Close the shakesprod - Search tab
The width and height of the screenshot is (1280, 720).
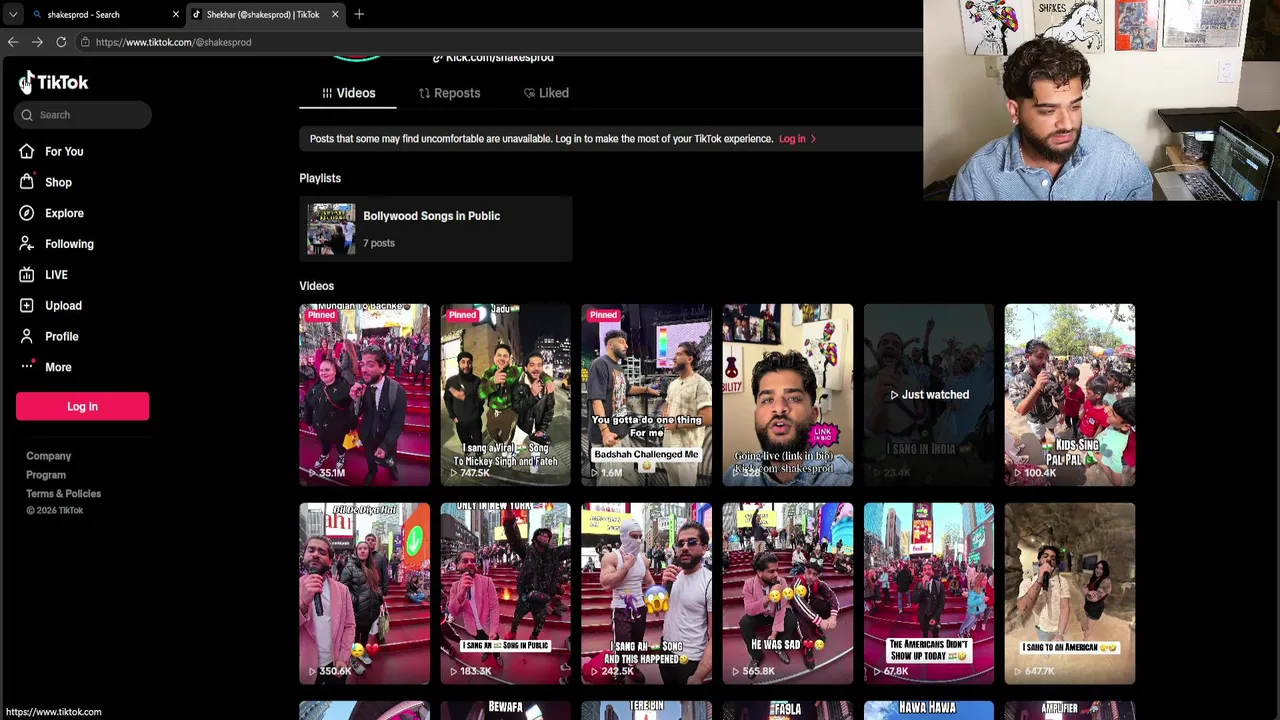pos(176,14)
